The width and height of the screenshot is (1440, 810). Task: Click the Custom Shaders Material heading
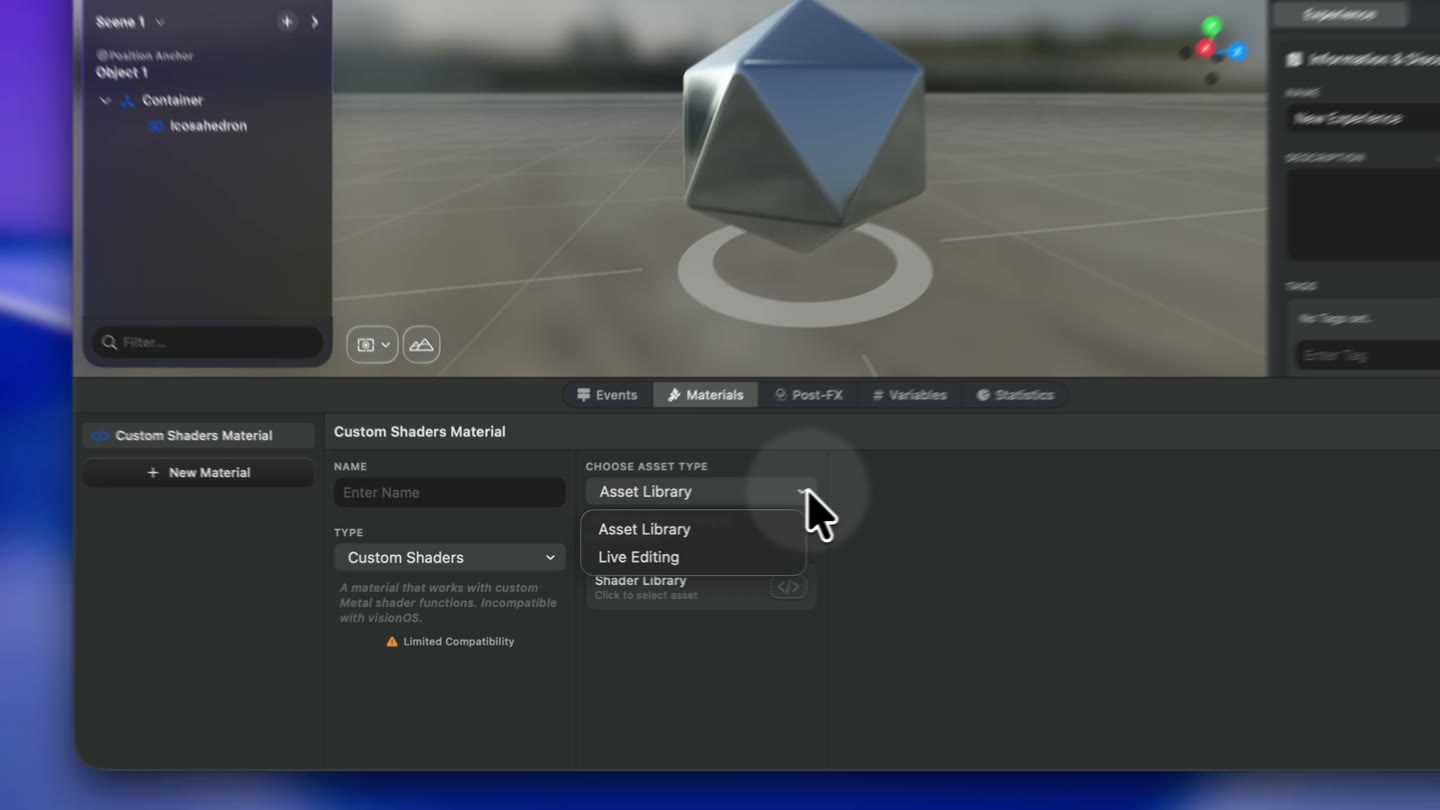(419, 432)
